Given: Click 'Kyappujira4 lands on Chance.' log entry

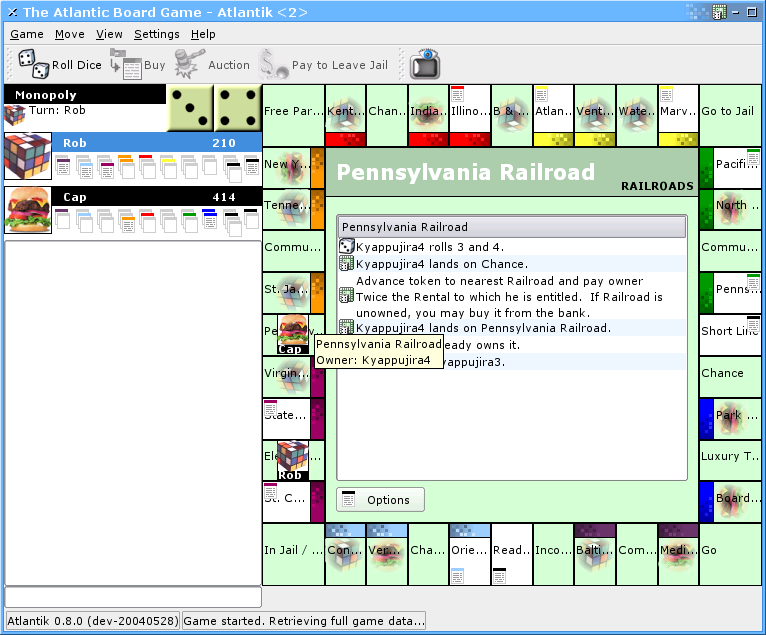Looking at the screenshot, I should [x=512, y=264].
